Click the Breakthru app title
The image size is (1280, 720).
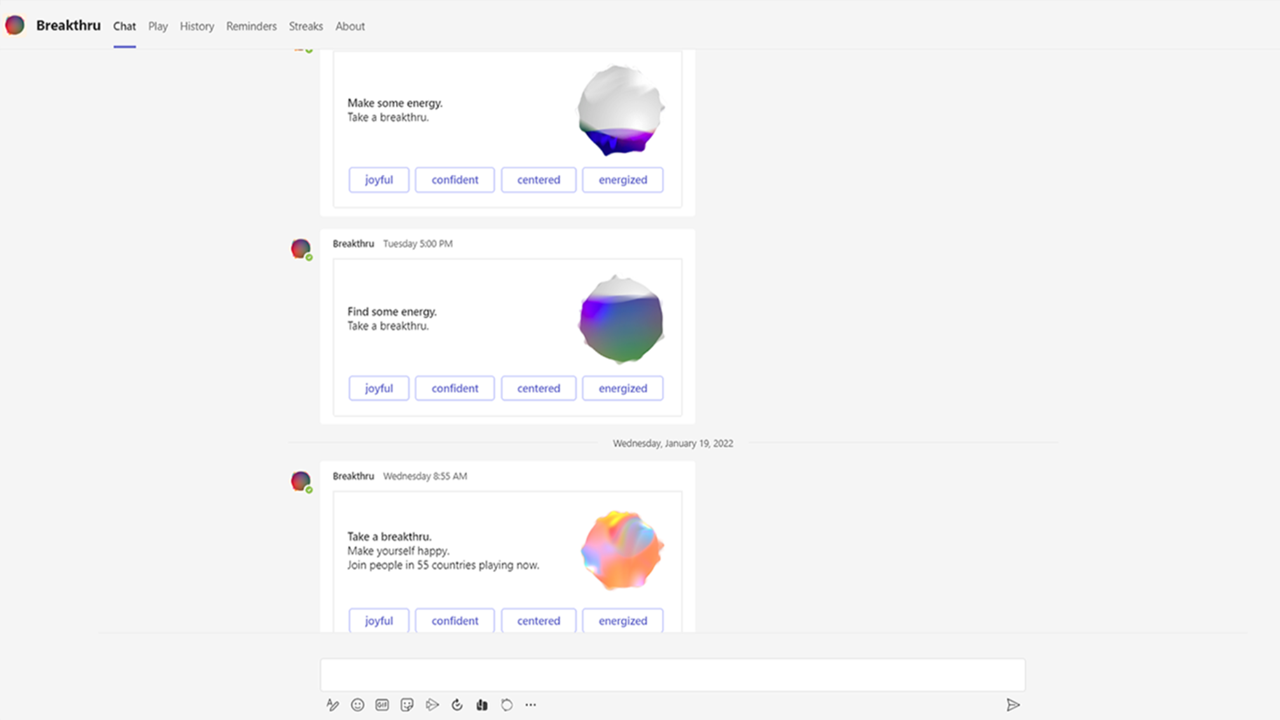coord(68,26)
